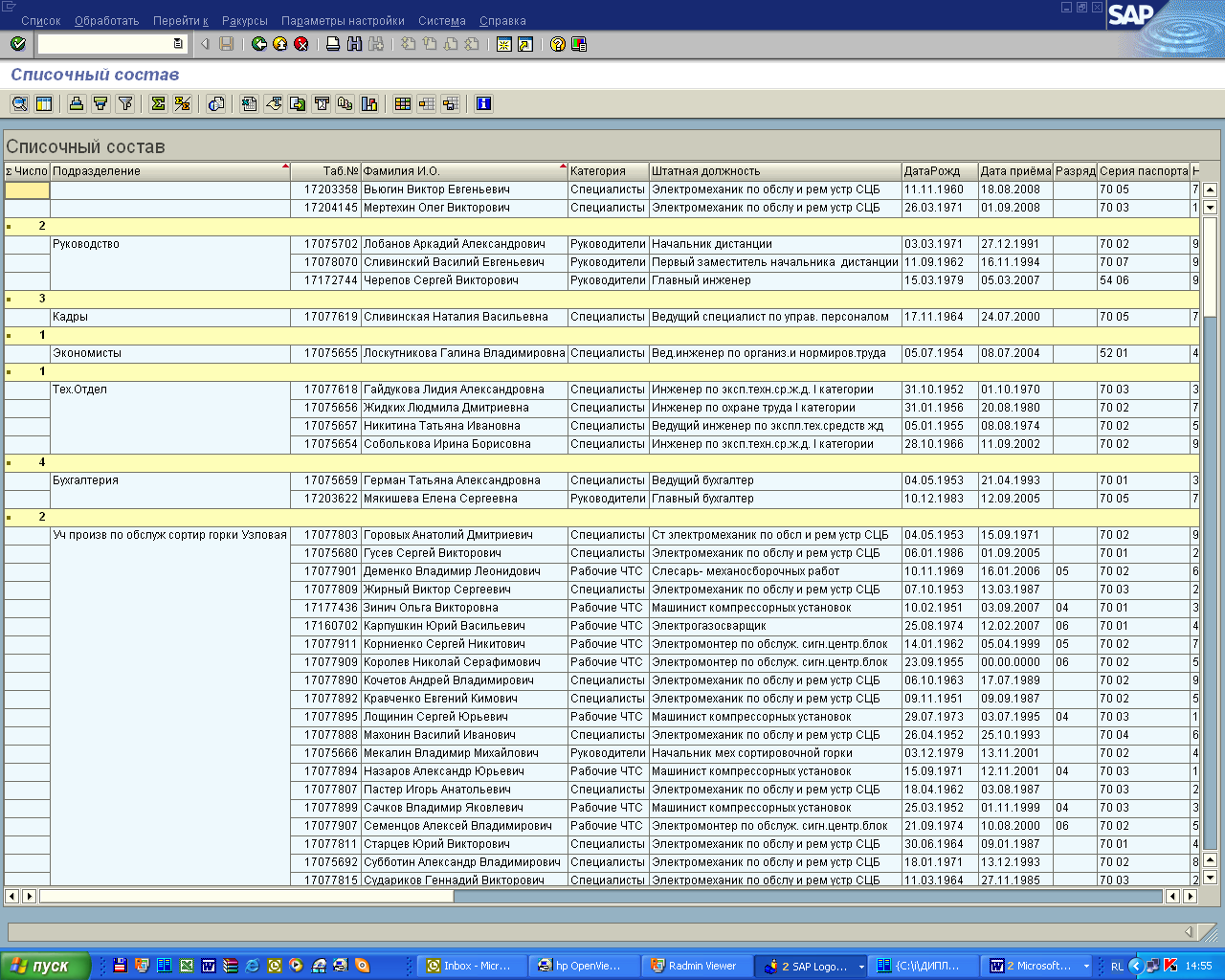The height and width of the screenshot is (980, 1225).
Task: Open the Ракурсы menu
Action: click(x=245, y=21)
